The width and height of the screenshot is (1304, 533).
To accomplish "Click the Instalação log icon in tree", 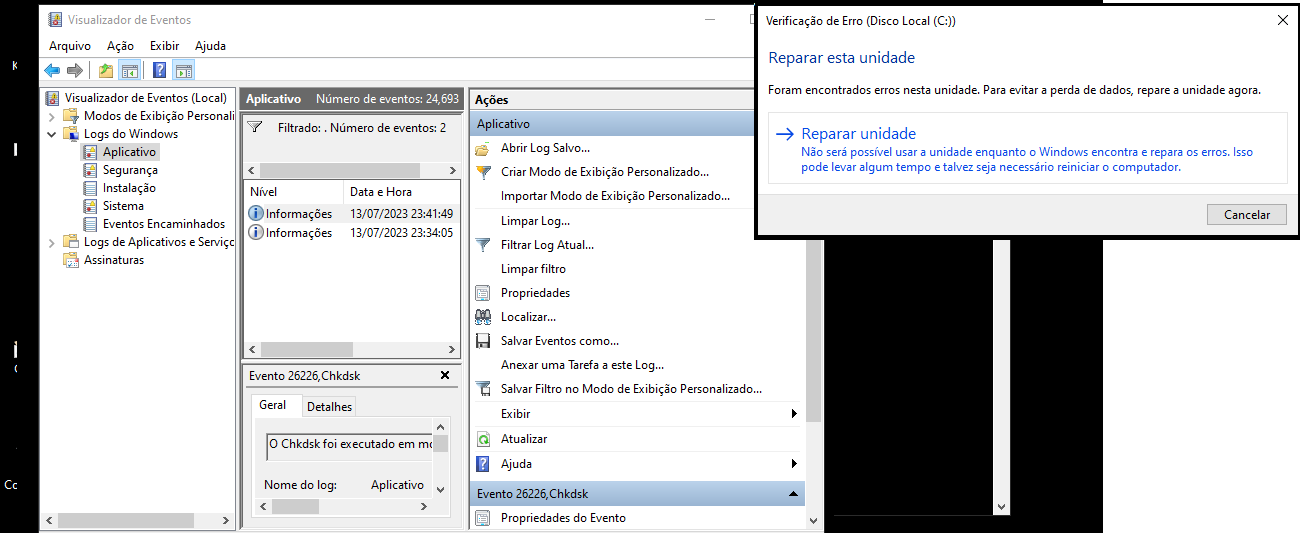I will [x=90, y=188].
